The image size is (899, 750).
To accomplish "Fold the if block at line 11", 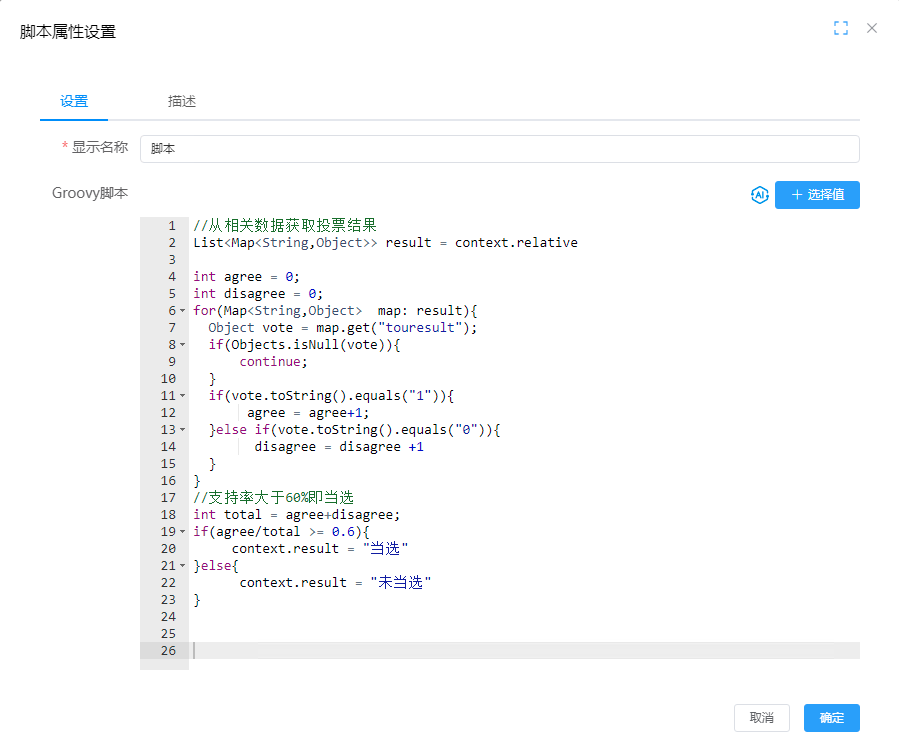I will point(182,396).
